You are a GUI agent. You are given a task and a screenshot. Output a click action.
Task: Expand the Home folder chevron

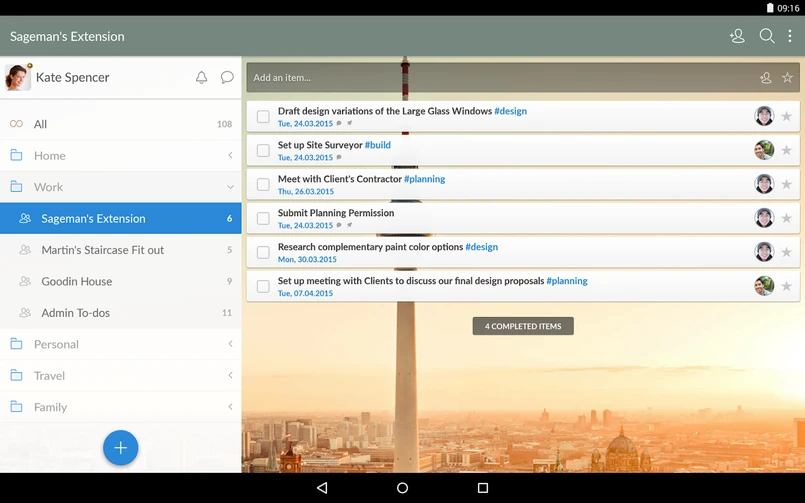coord(230,155)
